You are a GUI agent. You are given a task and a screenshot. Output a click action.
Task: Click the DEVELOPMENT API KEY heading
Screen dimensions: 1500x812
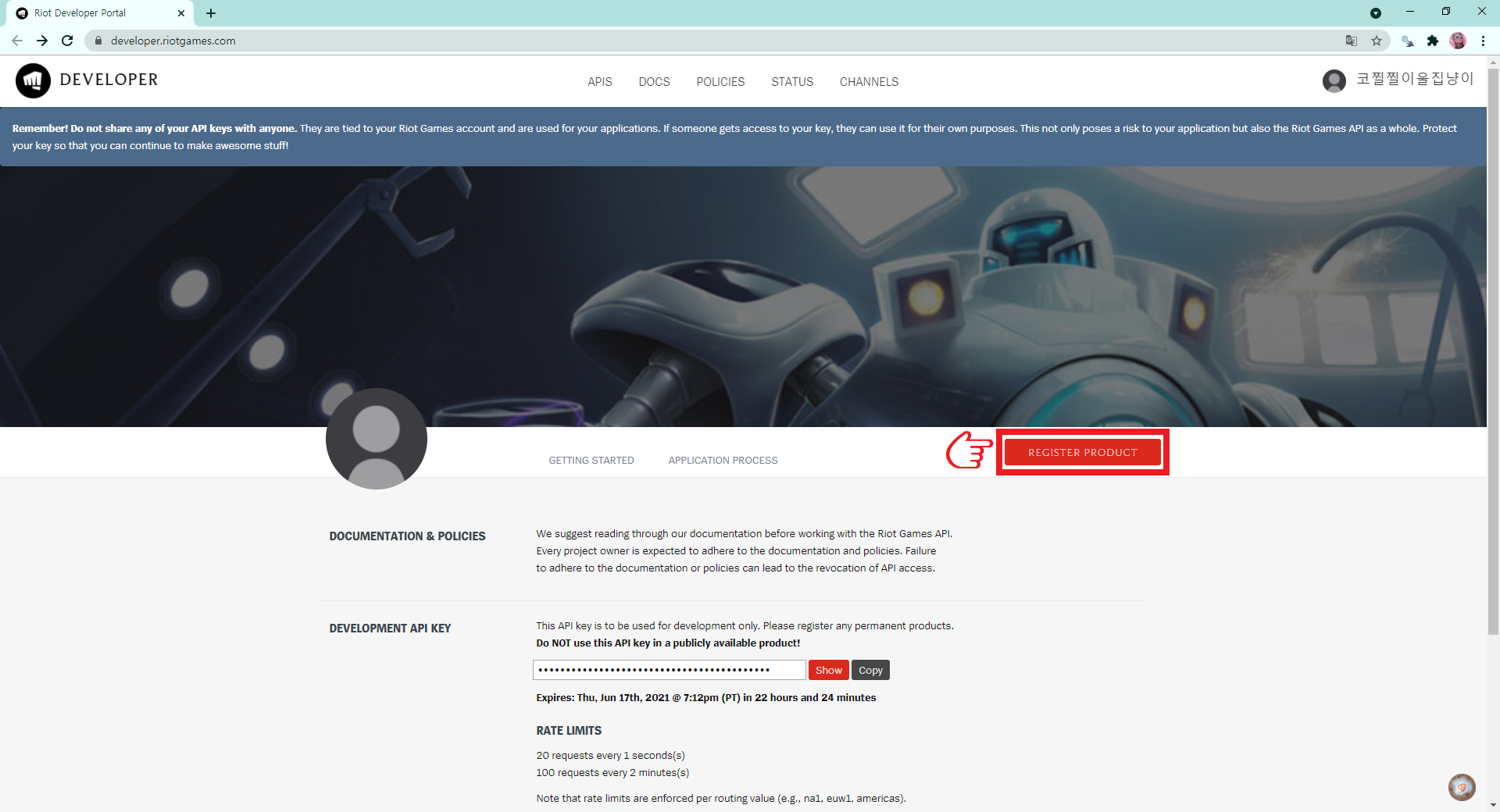390,629
